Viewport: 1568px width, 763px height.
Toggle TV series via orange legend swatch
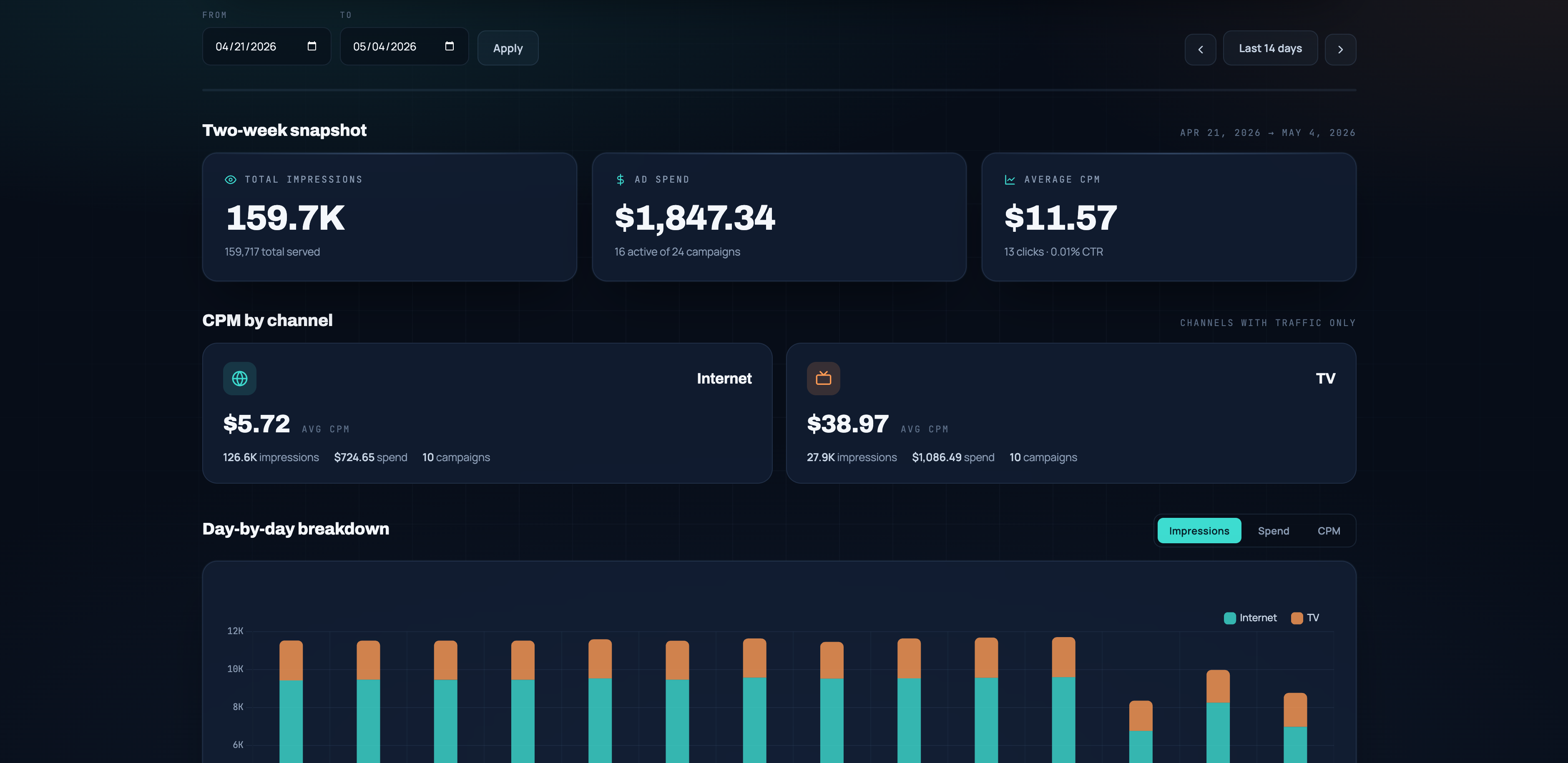pyautogui.click(x=1297, y=618)
